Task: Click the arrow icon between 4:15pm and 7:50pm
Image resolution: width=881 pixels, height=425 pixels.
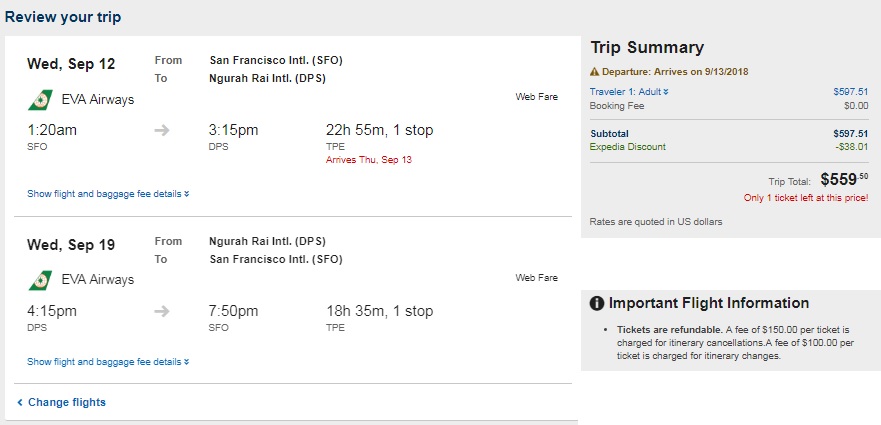Action: (x=162, y=311)
